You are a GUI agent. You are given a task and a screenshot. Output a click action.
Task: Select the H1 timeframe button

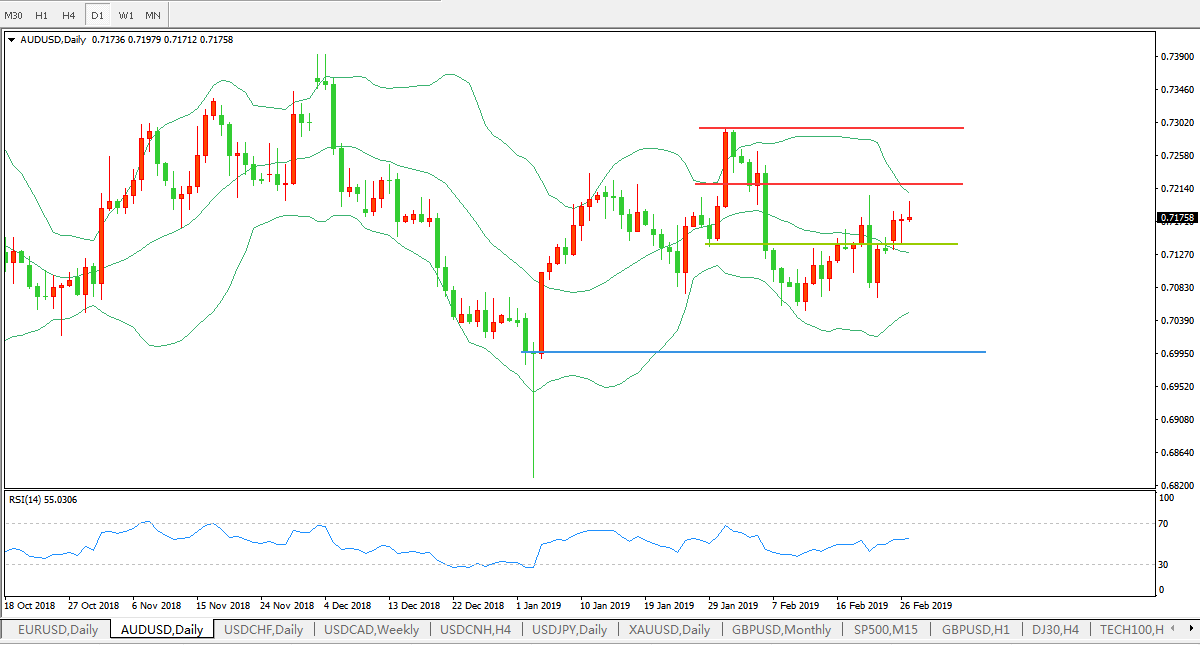pyautogui.click(x=41, y=15)
